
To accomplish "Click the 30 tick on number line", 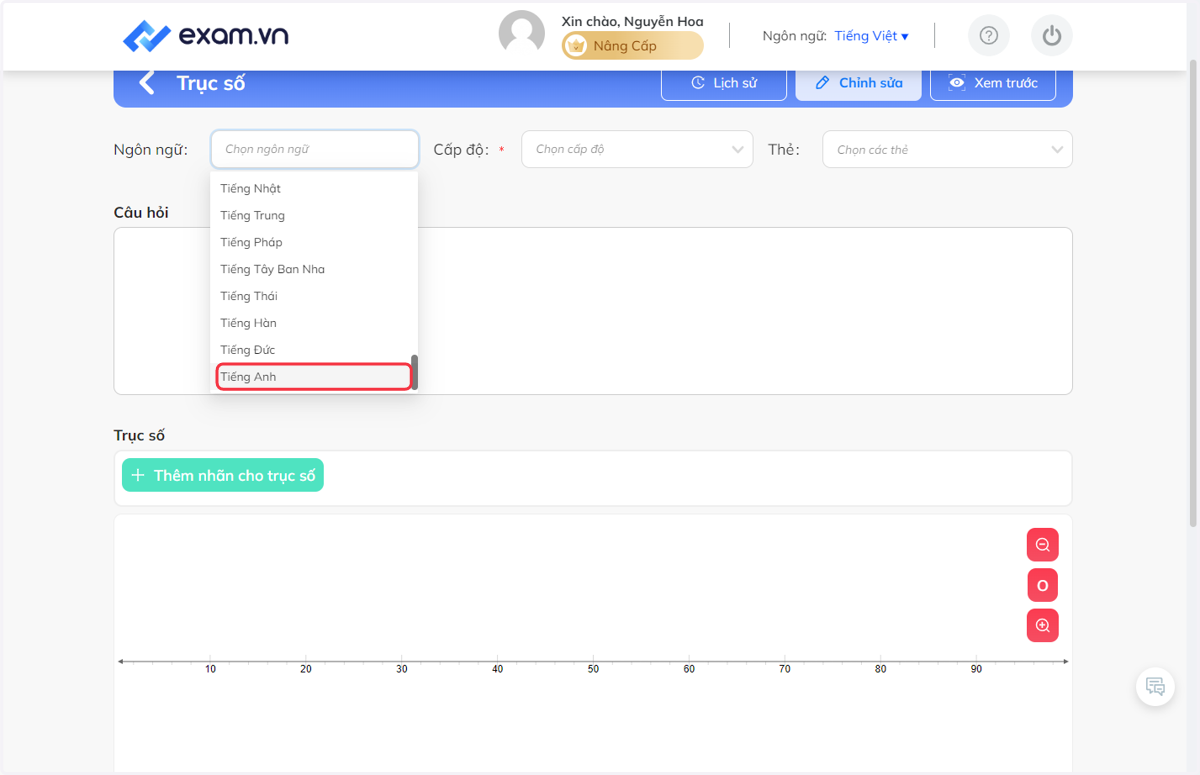I will click(x=402, y=668).
